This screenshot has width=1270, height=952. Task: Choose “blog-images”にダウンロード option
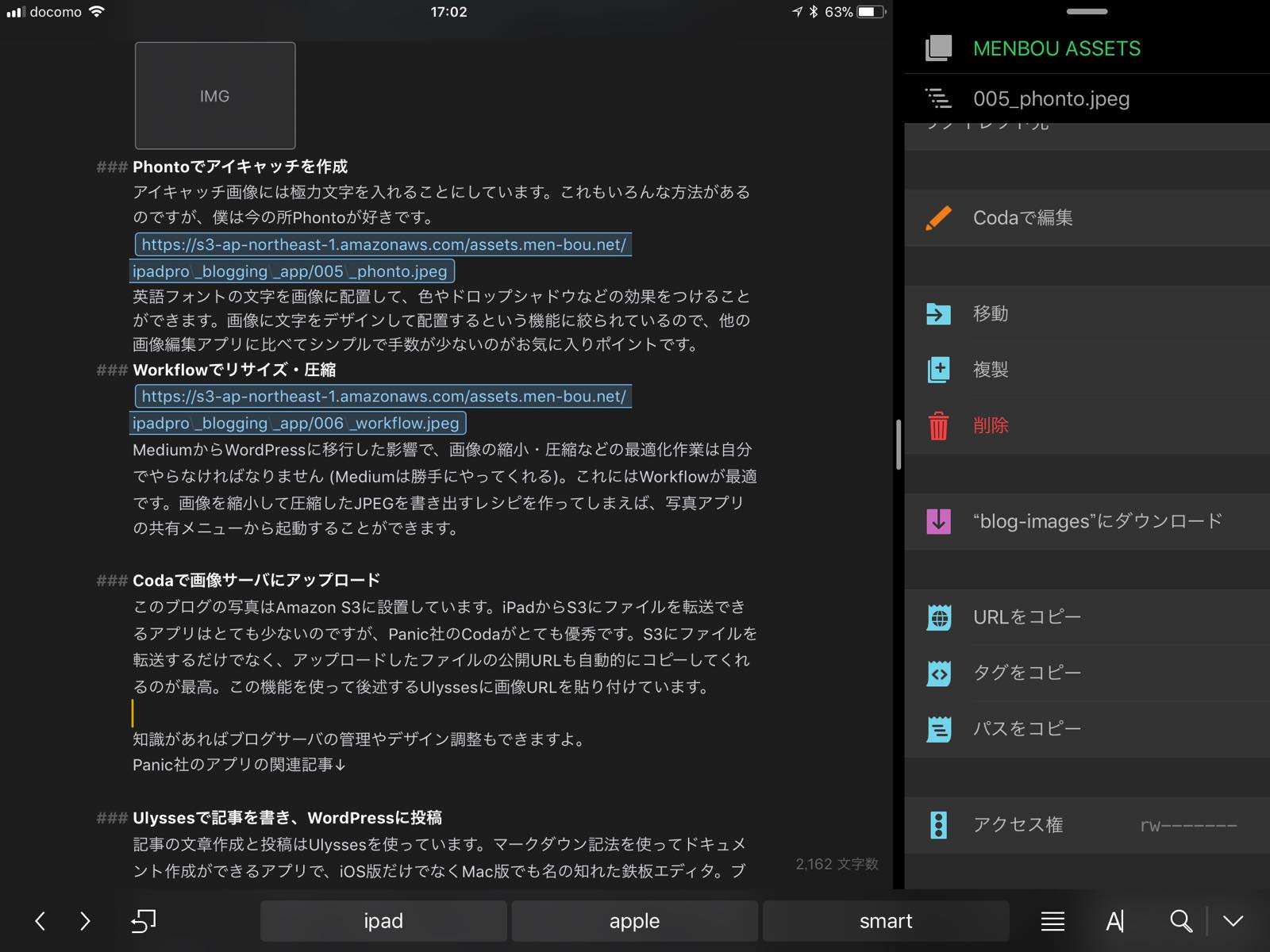pyautogui.click(x=1087, y=521)
